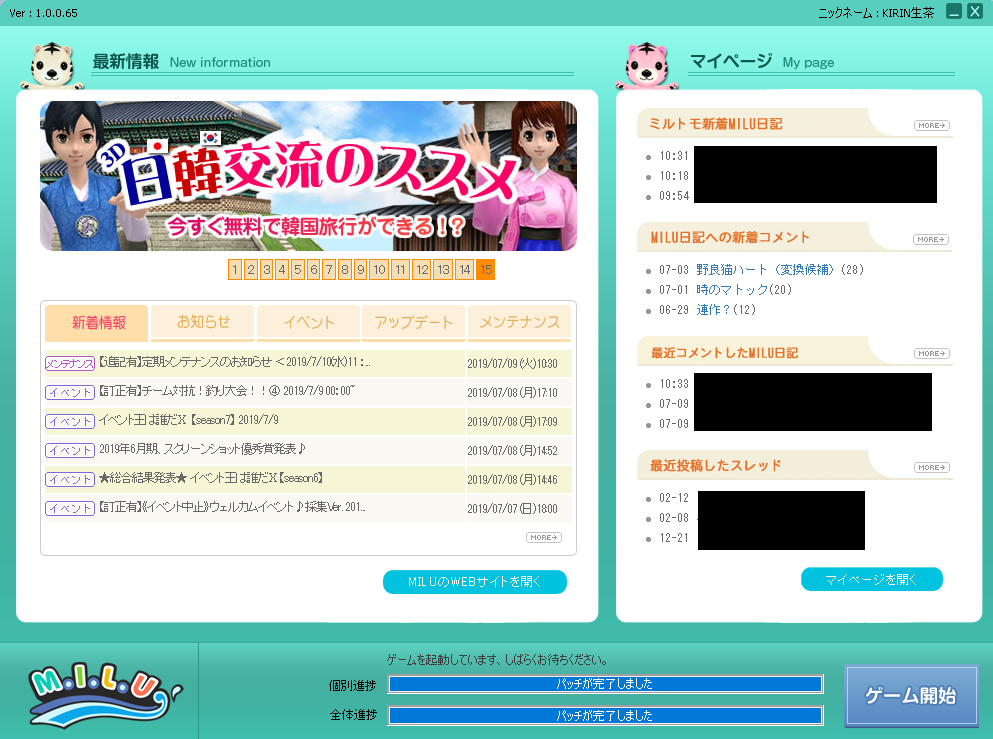Open the メンテナンス tab
The width and height of the screenshot is (993, 739).
tap(519, 323)
